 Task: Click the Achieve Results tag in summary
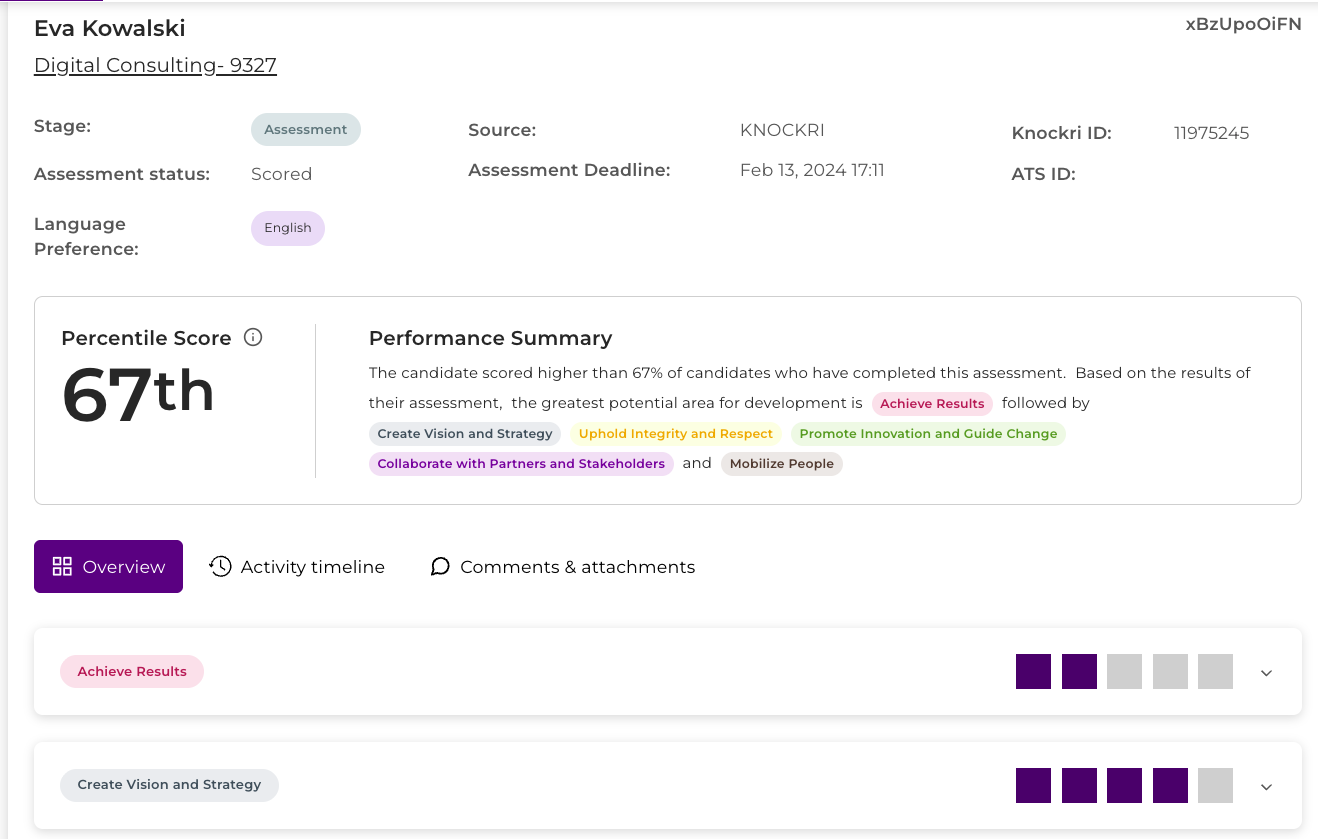click(932, 404)
